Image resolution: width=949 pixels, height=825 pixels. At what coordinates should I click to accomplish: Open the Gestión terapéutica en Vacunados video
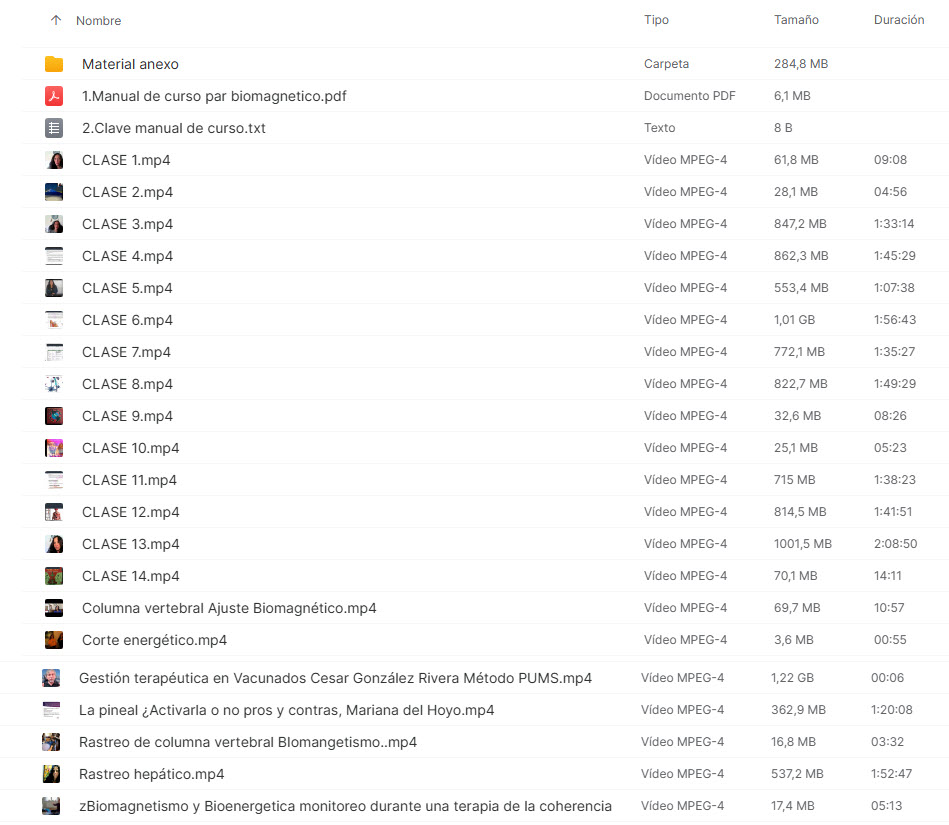(x=335, y=678)
